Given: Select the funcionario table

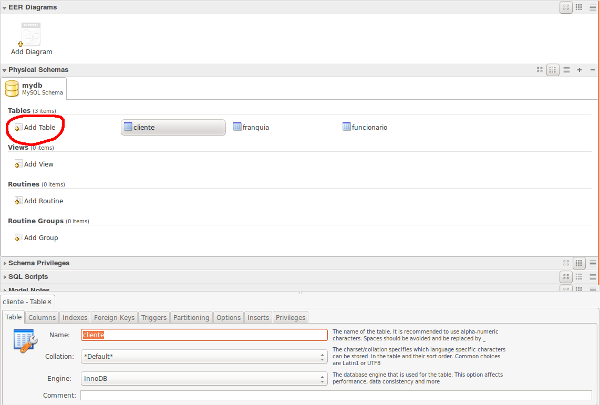Looking at the screenshot, I should [x=365, y=127].
